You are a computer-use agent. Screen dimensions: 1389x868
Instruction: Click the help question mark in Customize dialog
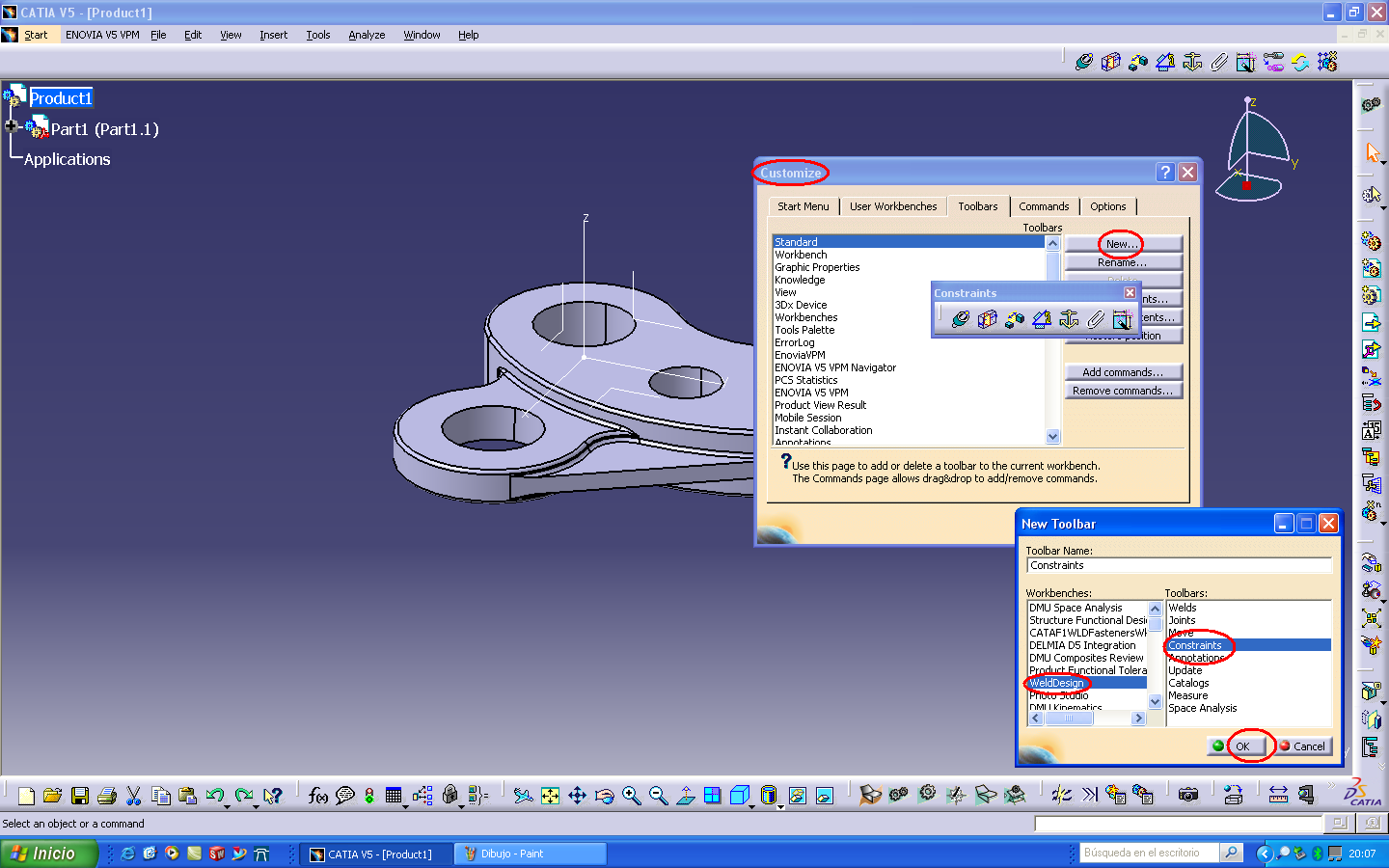[1165, 172]
